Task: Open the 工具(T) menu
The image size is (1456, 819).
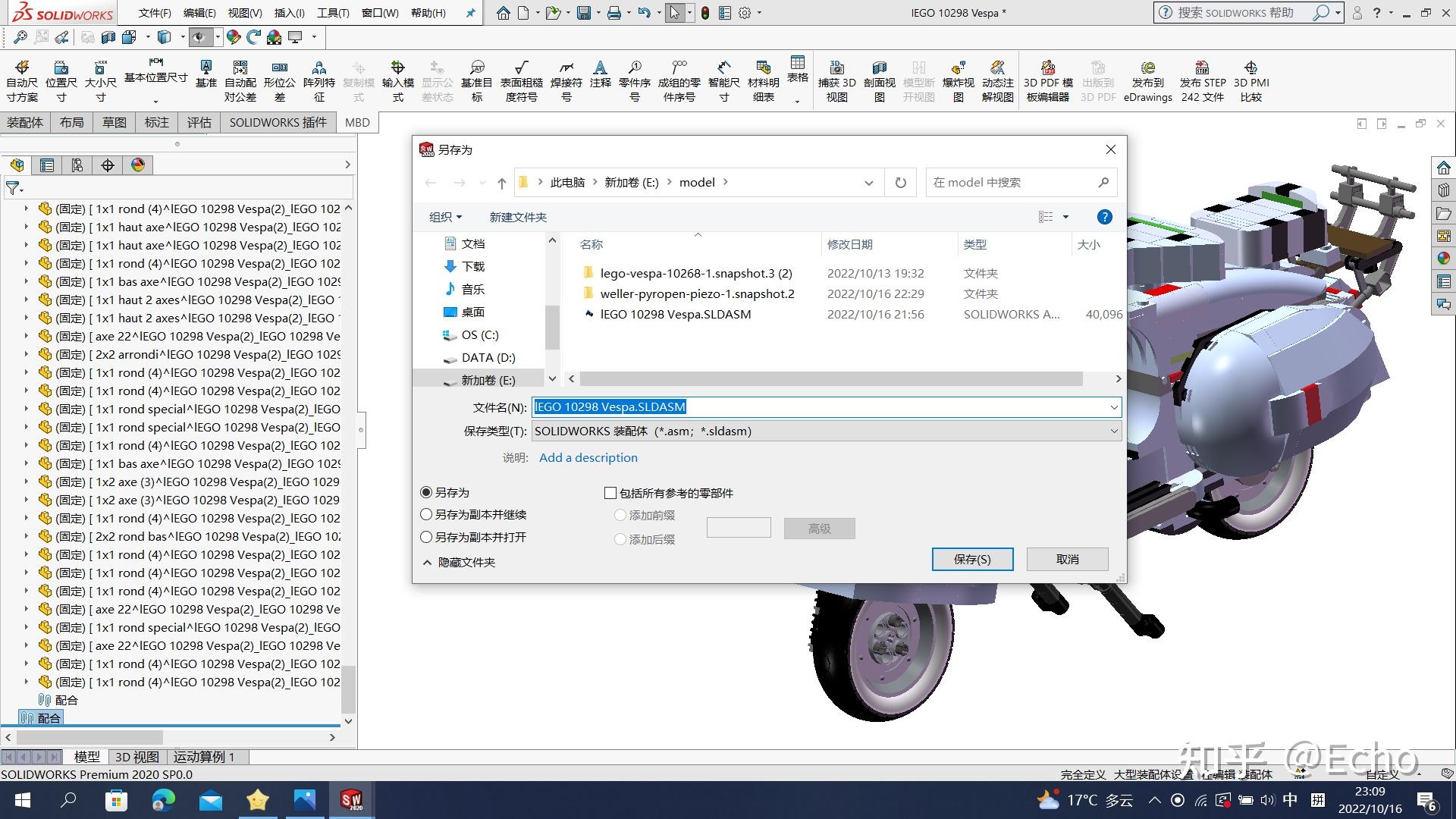Action: [333, 13]
